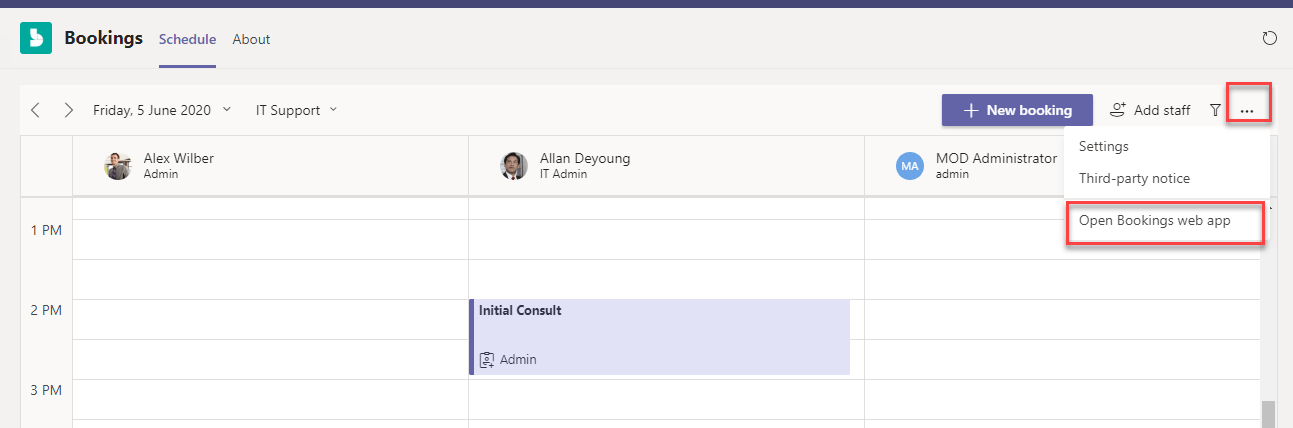Open the filter funnel icon
Image resolution: width=1293 pixels, height=428 pixels.
click(x=1215, y=110)
